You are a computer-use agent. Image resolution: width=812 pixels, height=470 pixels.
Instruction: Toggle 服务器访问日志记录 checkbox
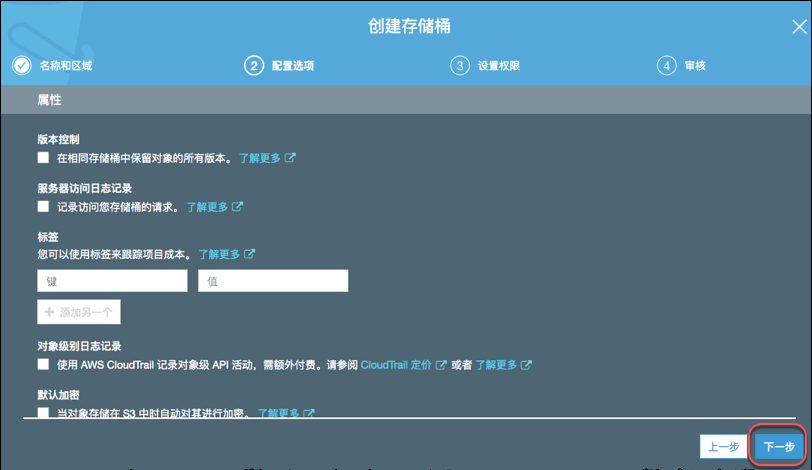(x=43, y=207)
